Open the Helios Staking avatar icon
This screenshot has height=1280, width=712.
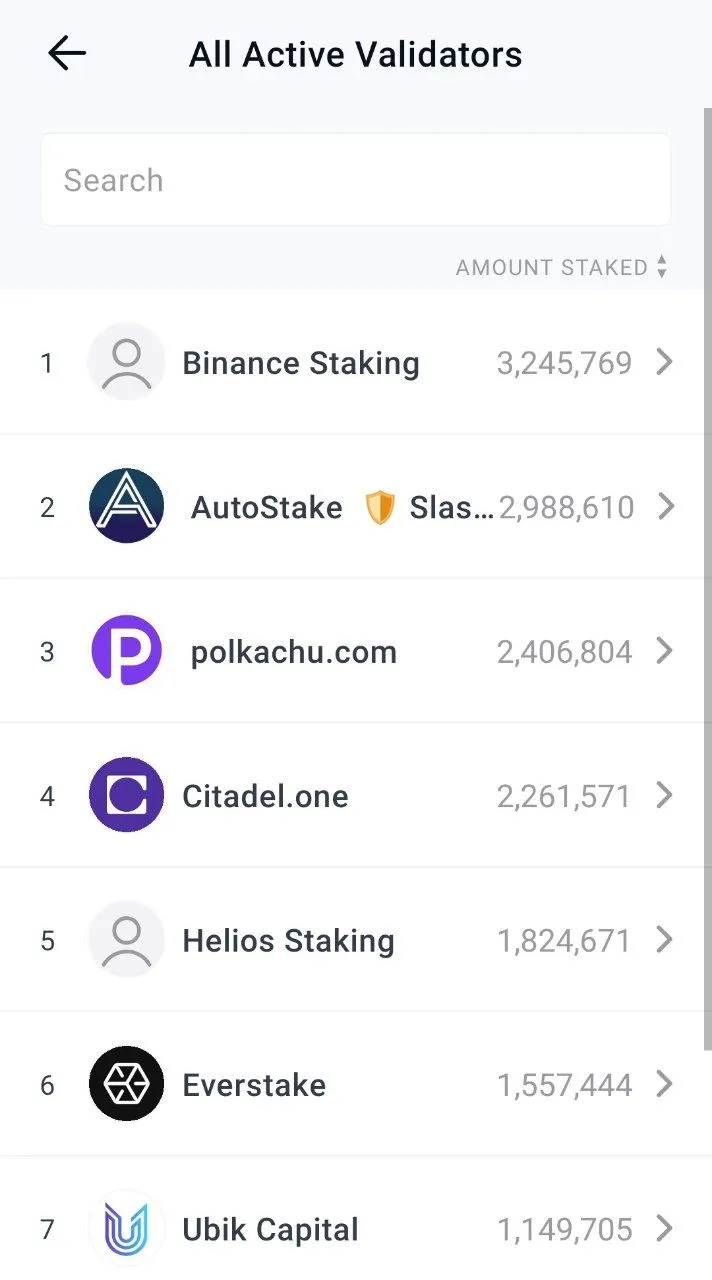click(x=126, y=940)
